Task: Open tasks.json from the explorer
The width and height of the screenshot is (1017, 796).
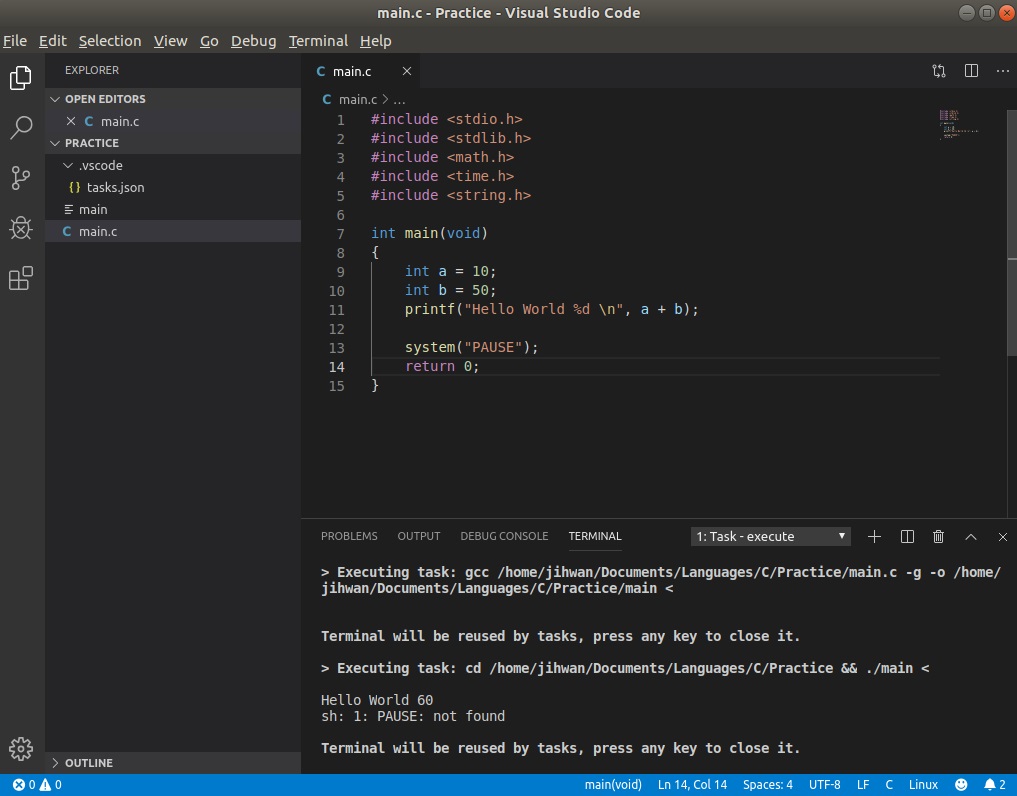Action: 115,187
